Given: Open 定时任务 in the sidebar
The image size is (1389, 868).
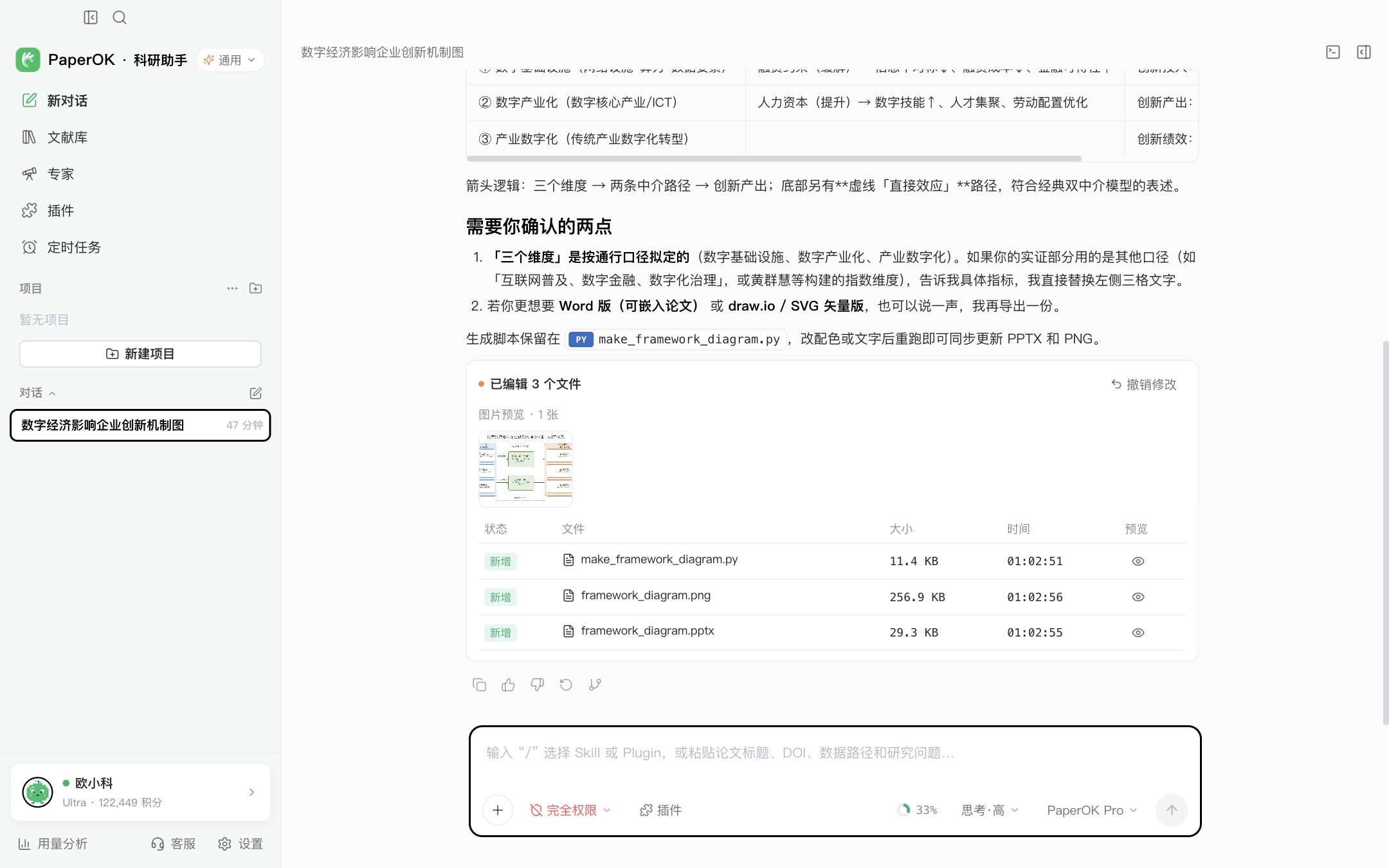Looking at the screenshot, I should pyautogui.click(x=140, y=247).
